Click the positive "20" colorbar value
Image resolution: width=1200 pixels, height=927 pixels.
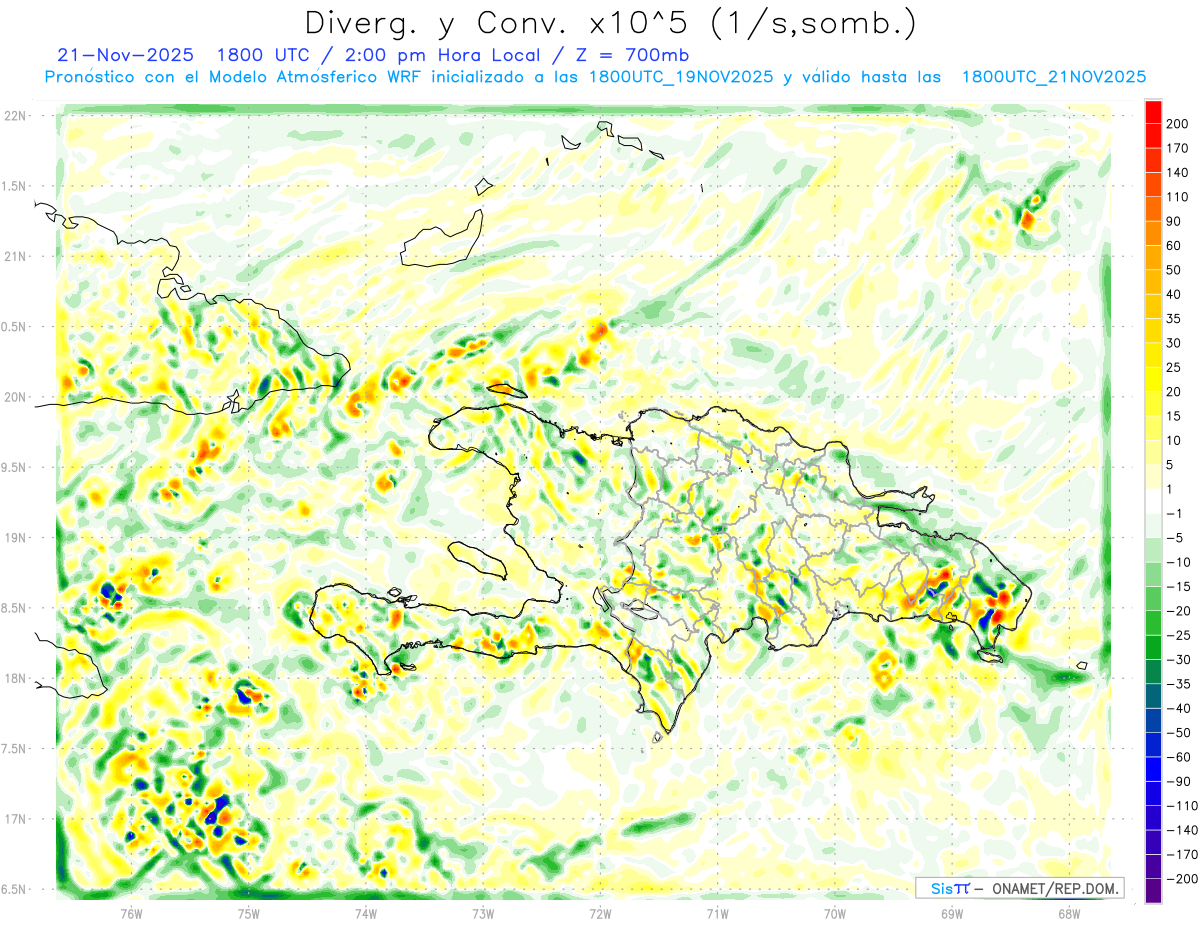tap(1174, 392)
